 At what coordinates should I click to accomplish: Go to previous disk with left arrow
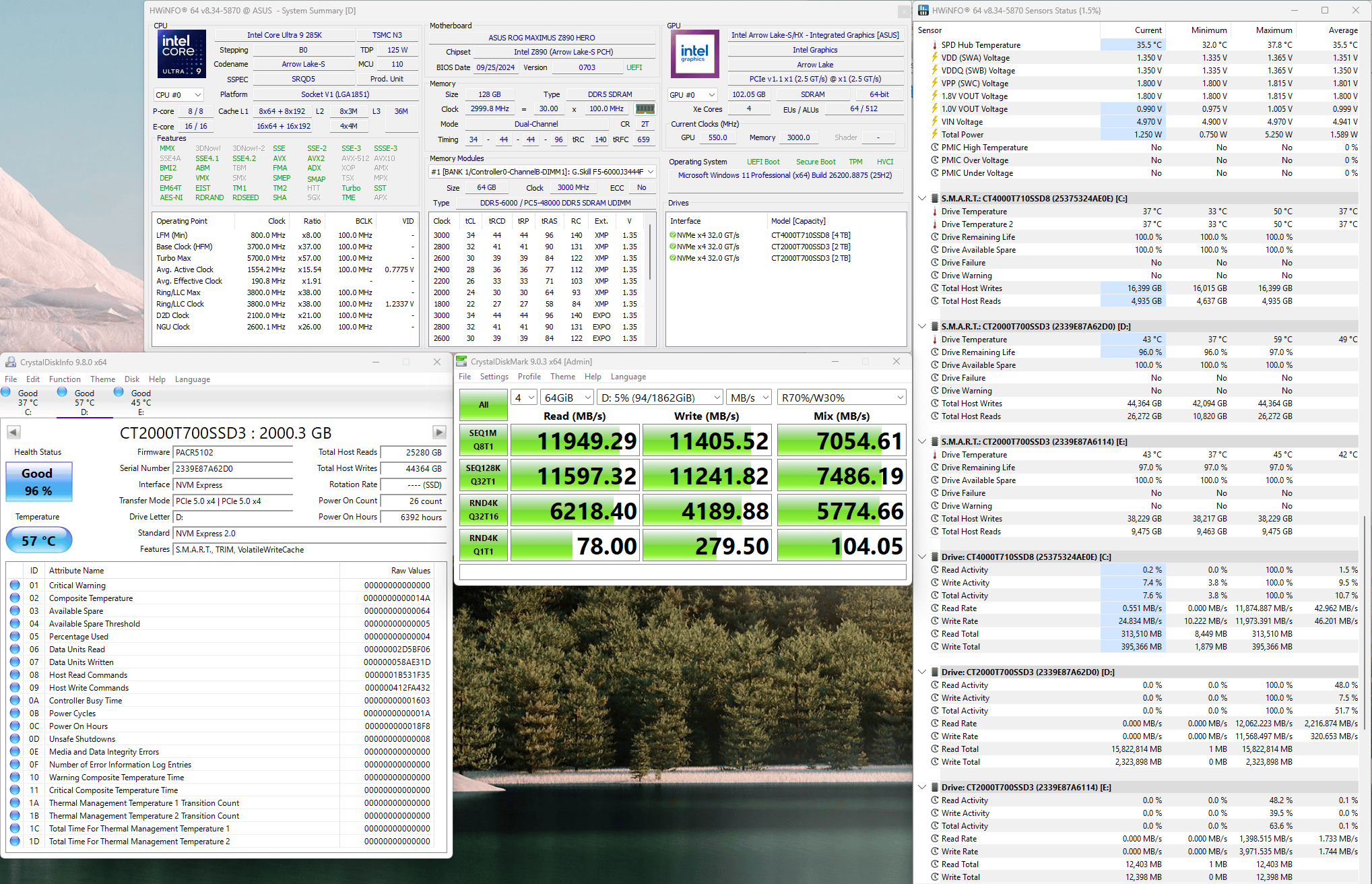point(13,432)
